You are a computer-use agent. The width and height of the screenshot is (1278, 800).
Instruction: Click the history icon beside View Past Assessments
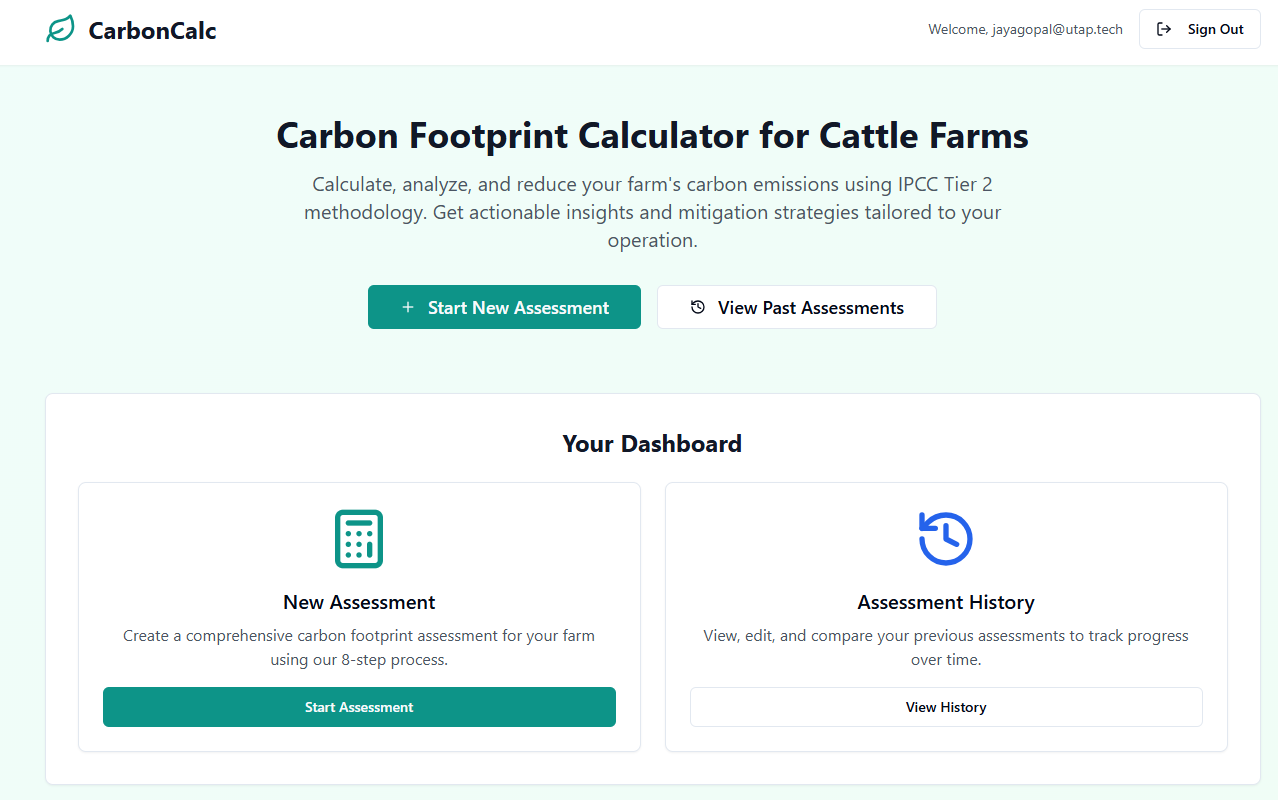tap(698, 308)
